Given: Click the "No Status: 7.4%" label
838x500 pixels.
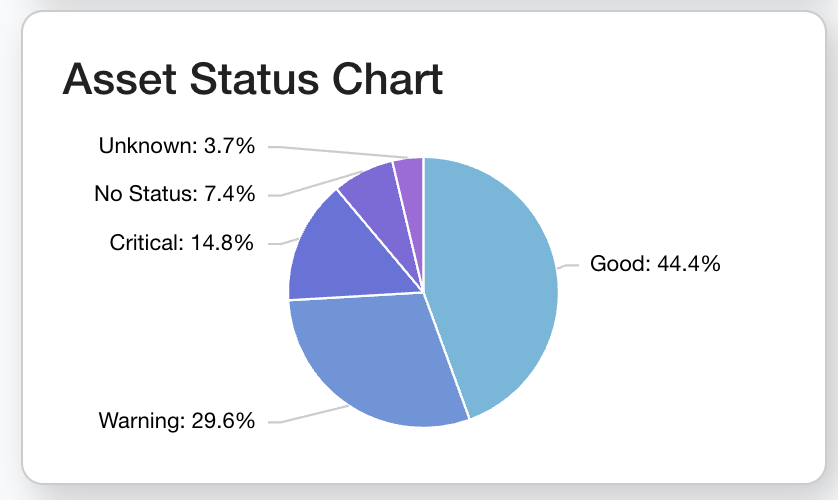Looking at the screenshot, I should pos(175,193).
